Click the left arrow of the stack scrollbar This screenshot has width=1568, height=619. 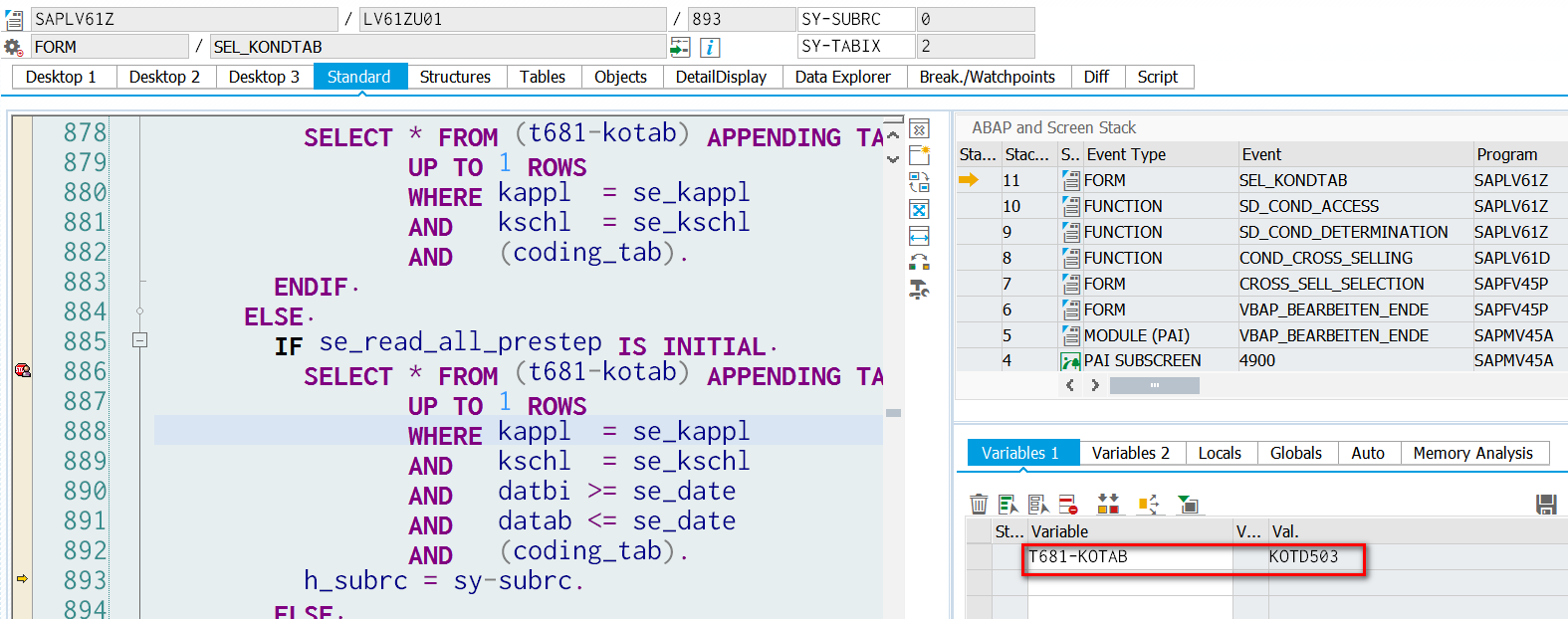(x=1070, y=385)
